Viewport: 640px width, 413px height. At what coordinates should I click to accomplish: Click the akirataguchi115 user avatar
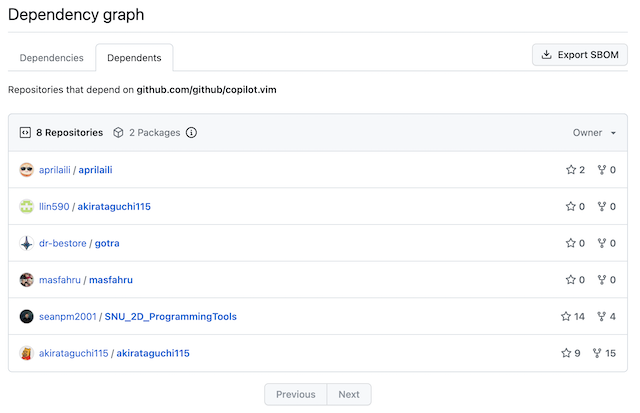point(27,353)
